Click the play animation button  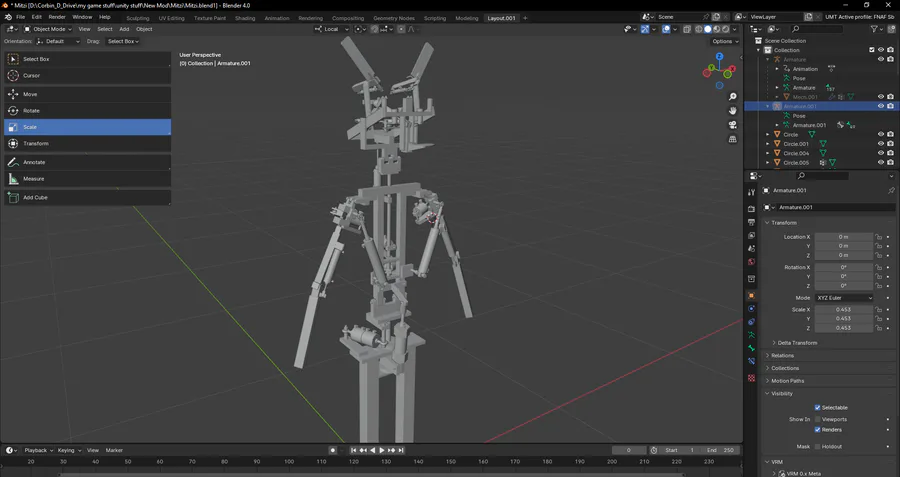pos(382,451)
